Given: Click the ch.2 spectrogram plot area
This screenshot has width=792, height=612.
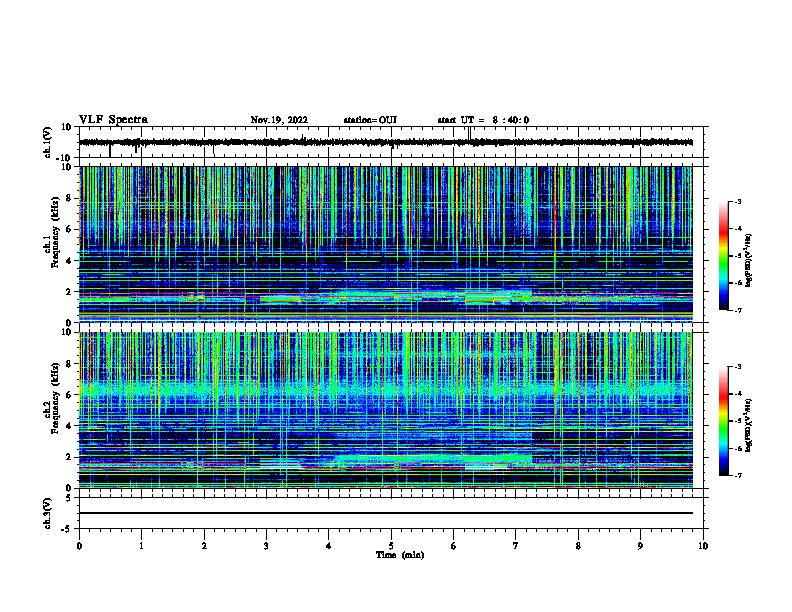Looking at the screenshot, I should tap(386, 410).
